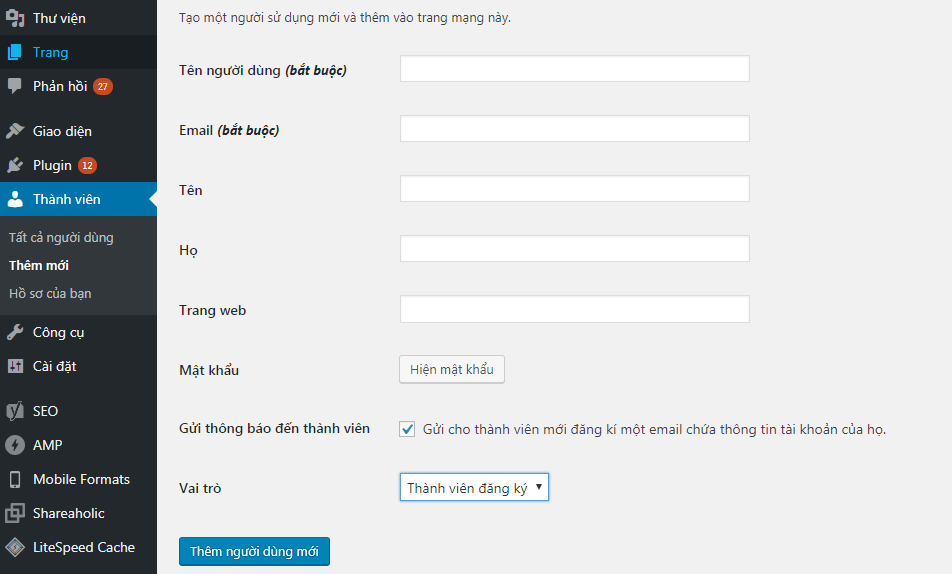Open the Cài đặt settings icon
Viewport: 952px width, 574px height.
tap(15, 366)
